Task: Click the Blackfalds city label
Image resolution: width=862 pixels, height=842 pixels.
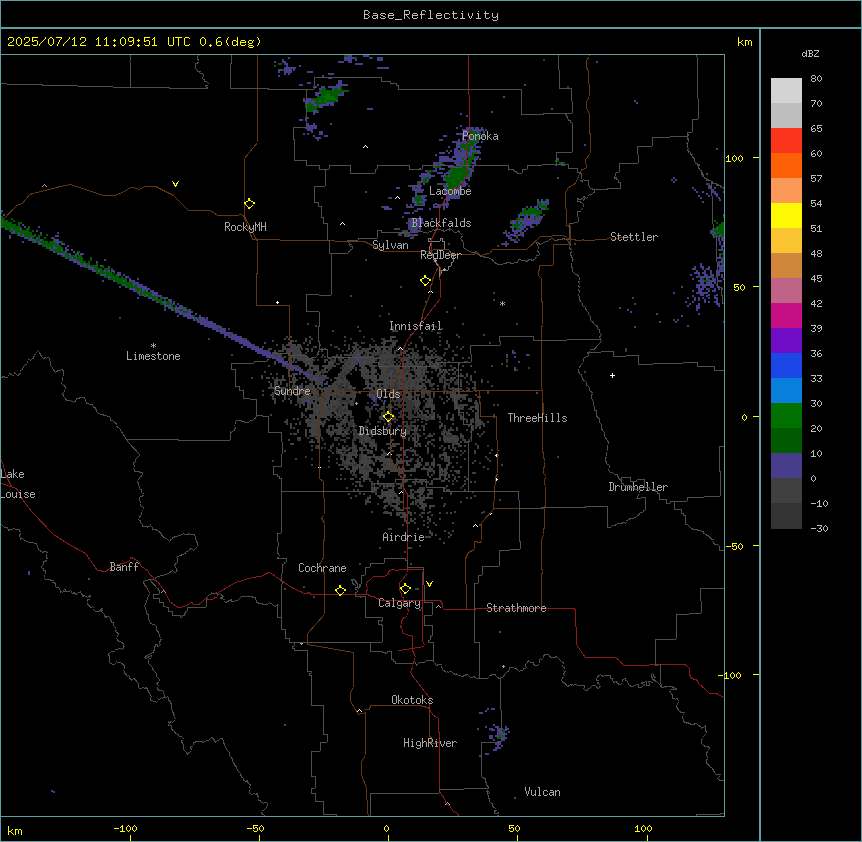Action: click(441, 223)
